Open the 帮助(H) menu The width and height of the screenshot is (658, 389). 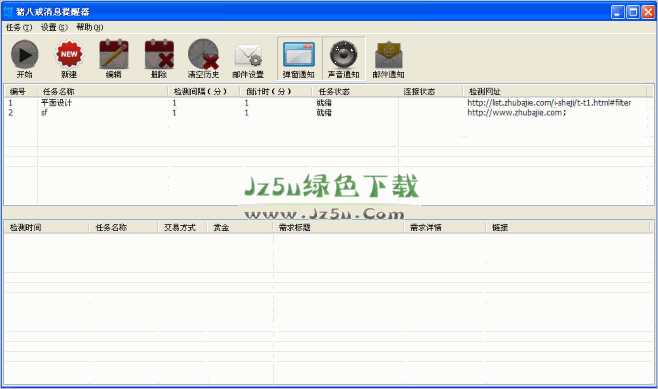point(89,27)
